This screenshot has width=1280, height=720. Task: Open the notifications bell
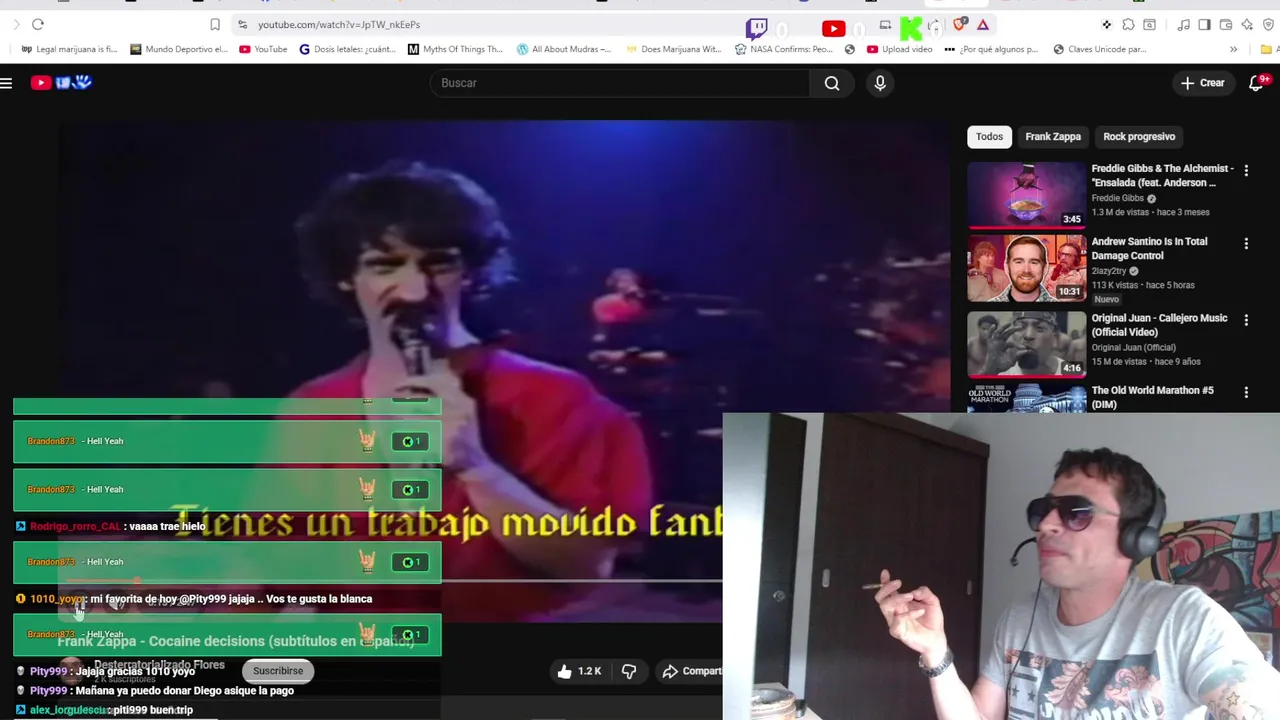(1257, 83)
